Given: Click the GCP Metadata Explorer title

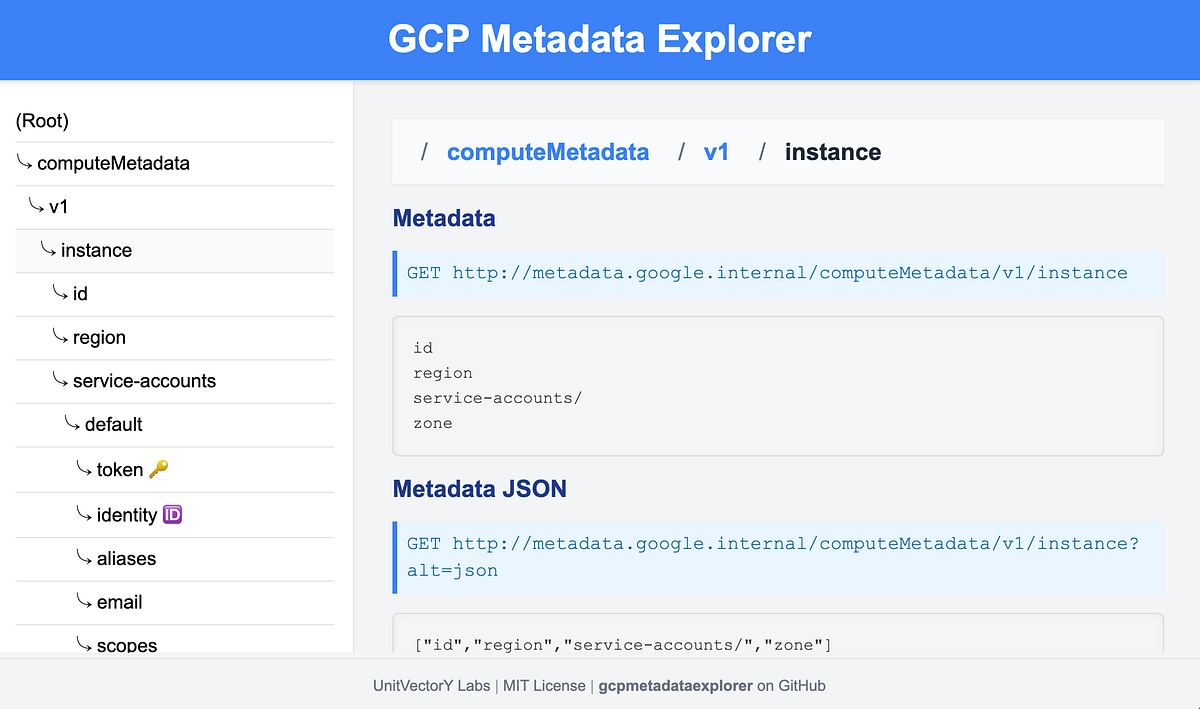Looking at the screenshot, I should tap(599, 39).
